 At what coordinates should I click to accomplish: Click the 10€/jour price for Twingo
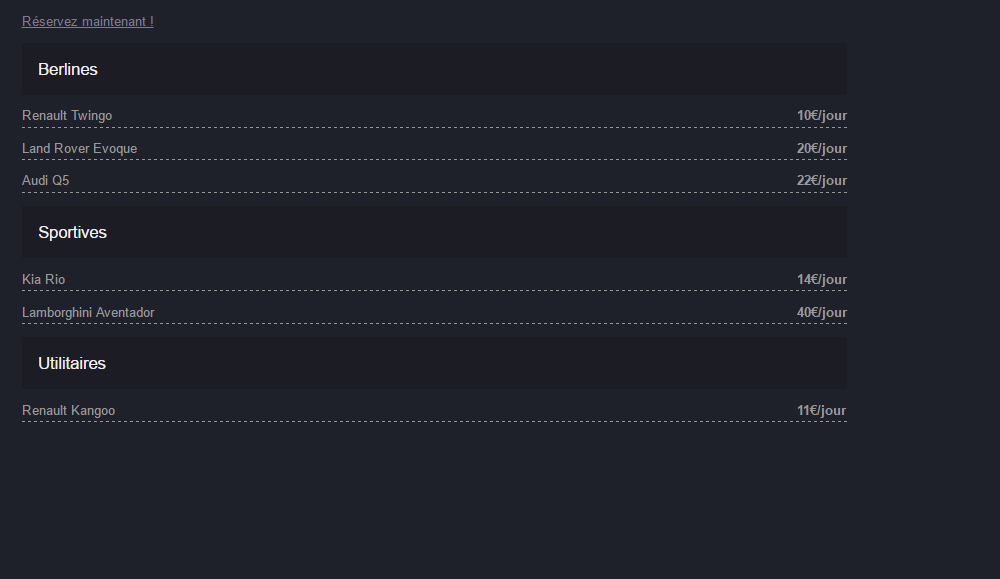click(x=821, y=115)
